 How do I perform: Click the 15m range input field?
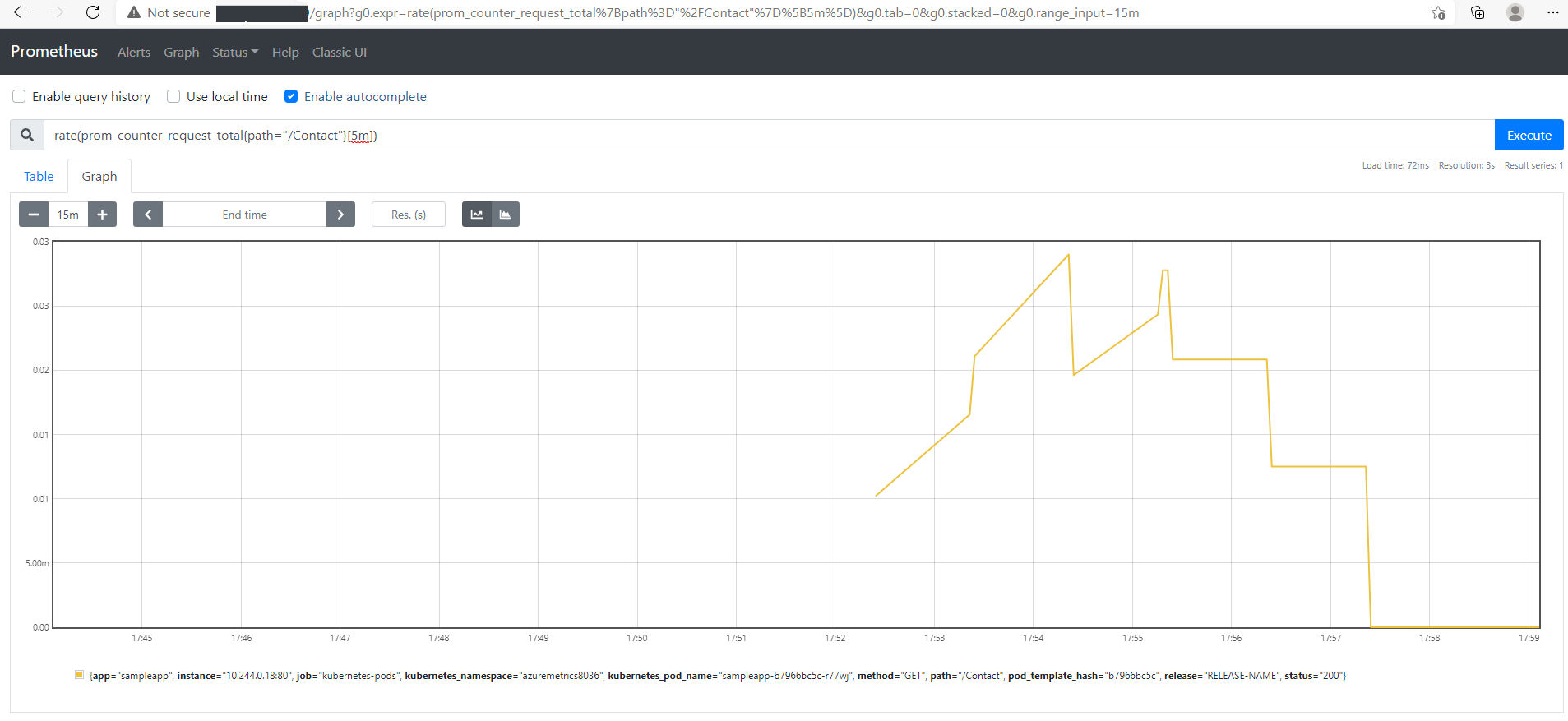(x=68, y=215)
